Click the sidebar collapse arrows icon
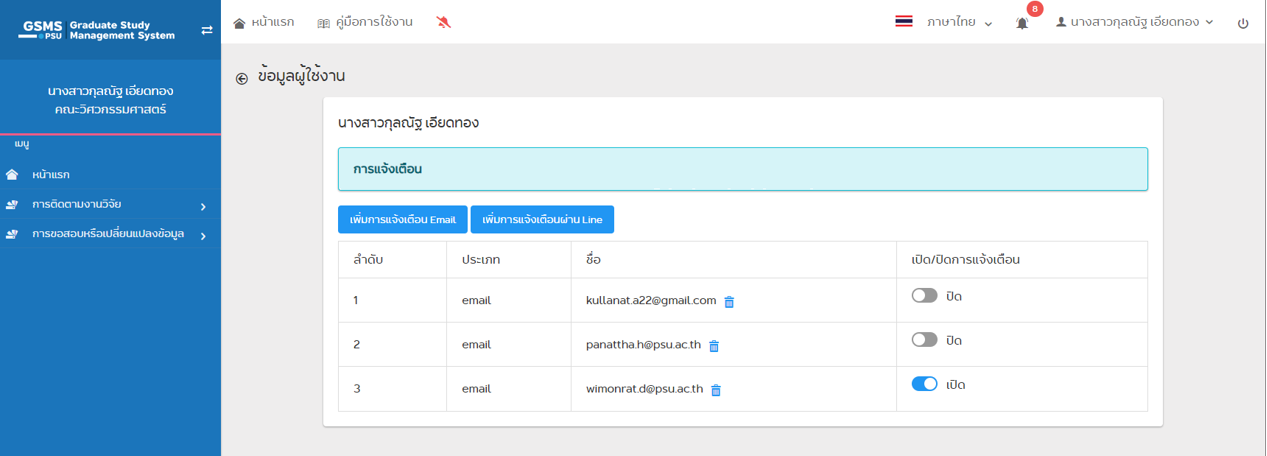 [x=207, y=30]
